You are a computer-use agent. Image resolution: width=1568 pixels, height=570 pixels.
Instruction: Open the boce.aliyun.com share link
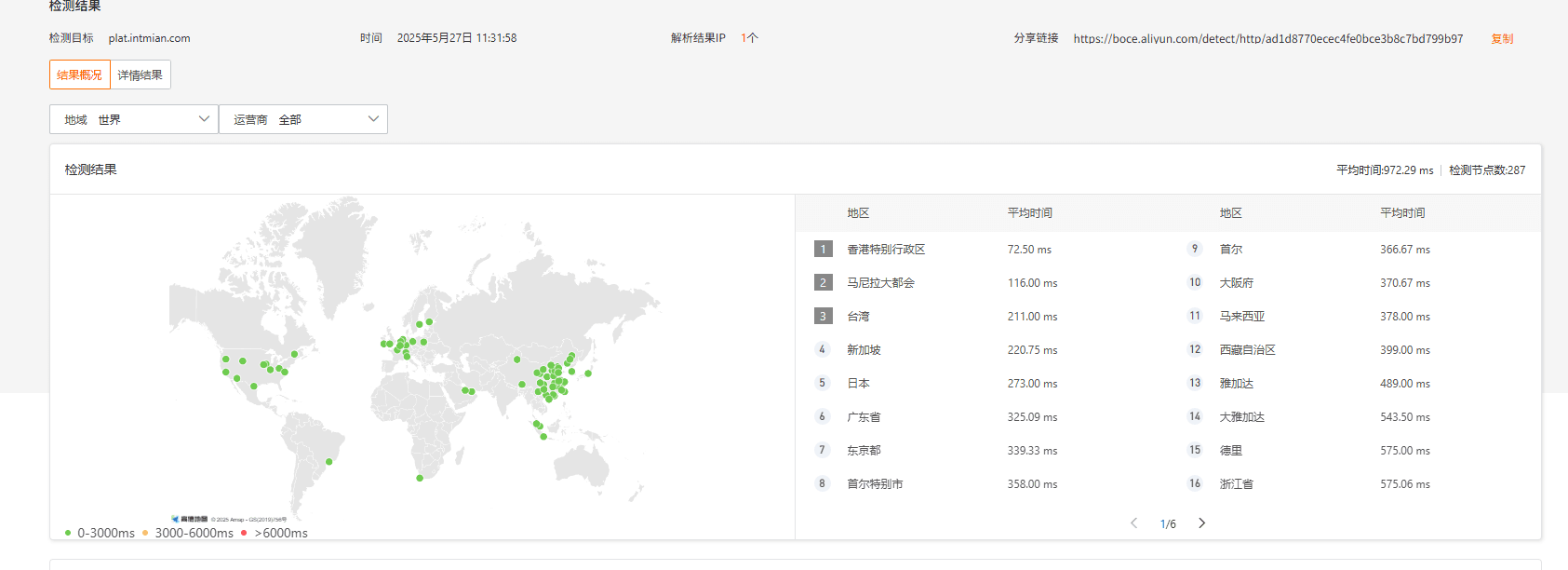[1267, 38]
